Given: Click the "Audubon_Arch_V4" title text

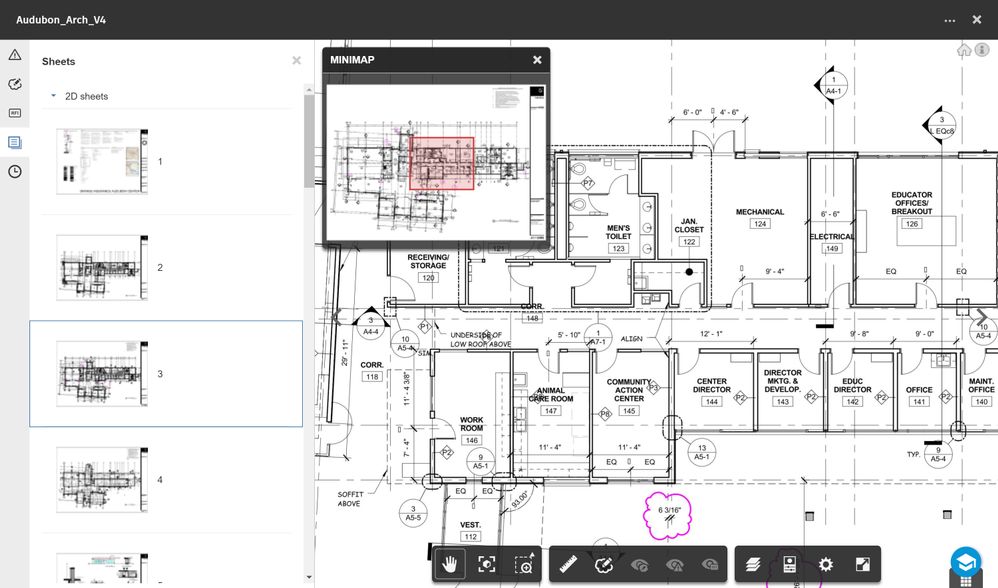Looking at the screenshot, I should pyautogui.click(x=61, y=20).
